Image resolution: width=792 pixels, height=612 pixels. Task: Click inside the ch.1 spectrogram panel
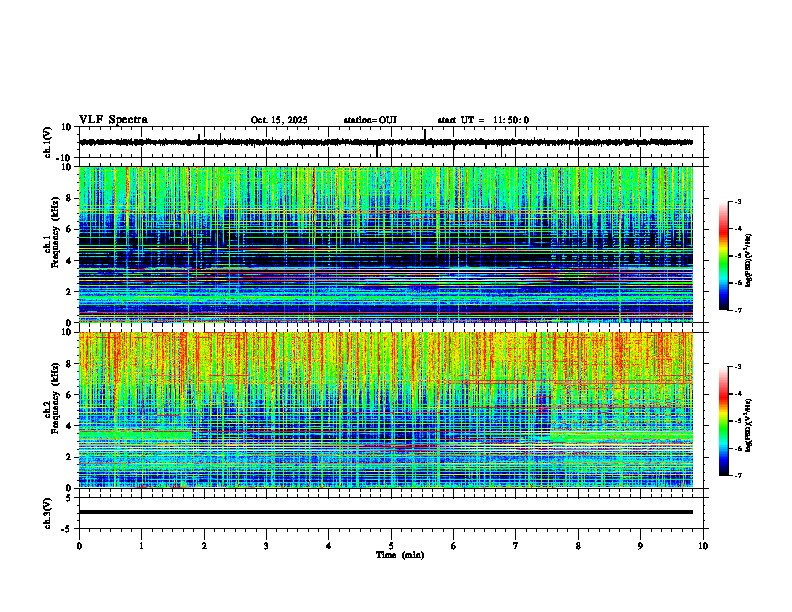point(386,244)
